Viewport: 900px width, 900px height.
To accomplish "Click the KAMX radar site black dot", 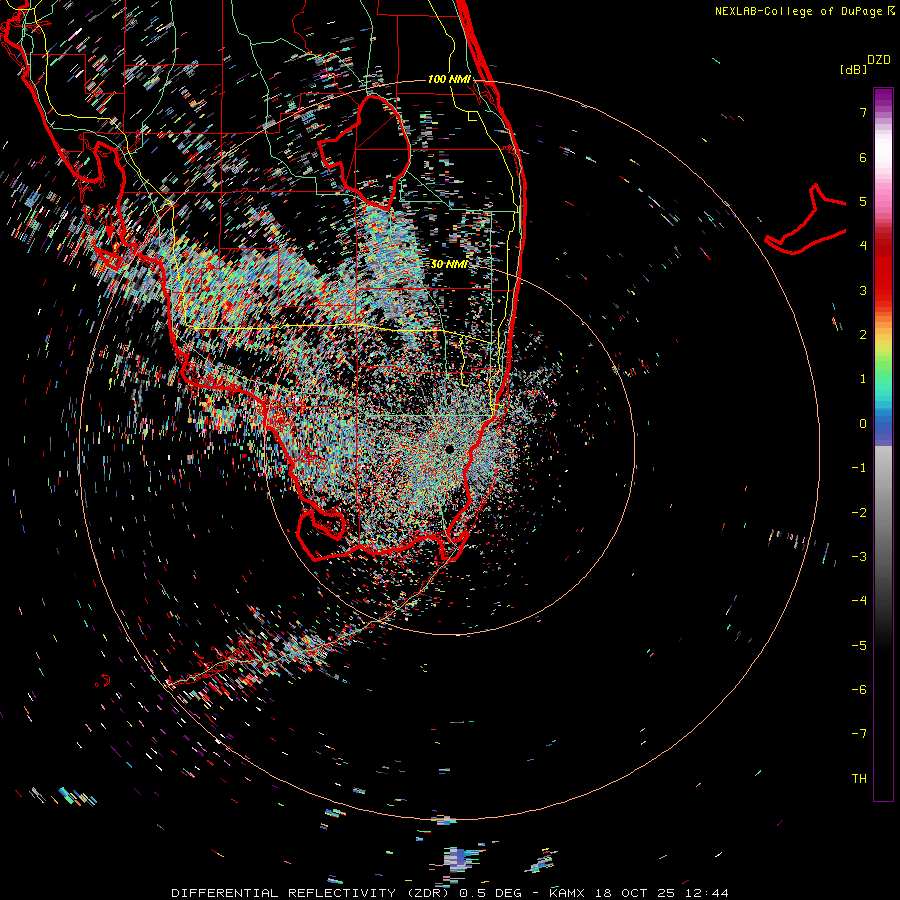I will pos(449,449).
